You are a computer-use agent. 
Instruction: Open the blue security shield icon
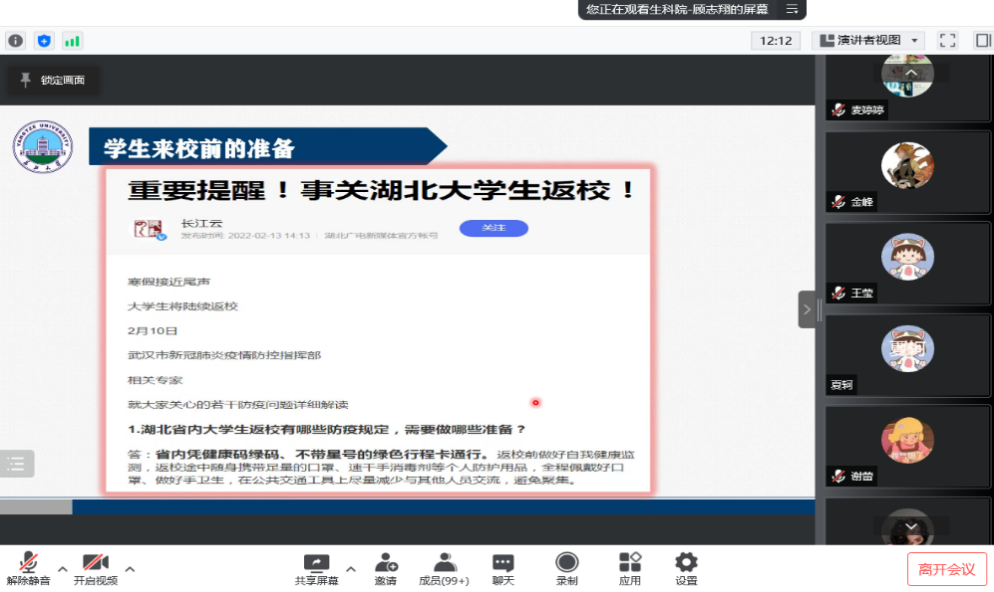coord(43,41)
